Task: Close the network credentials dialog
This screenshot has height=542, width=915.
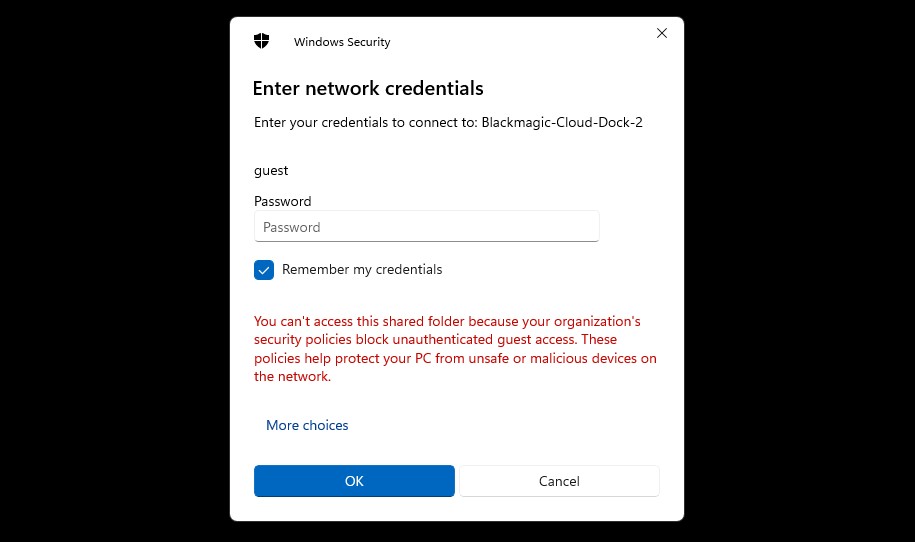Action: coord(661,33)
